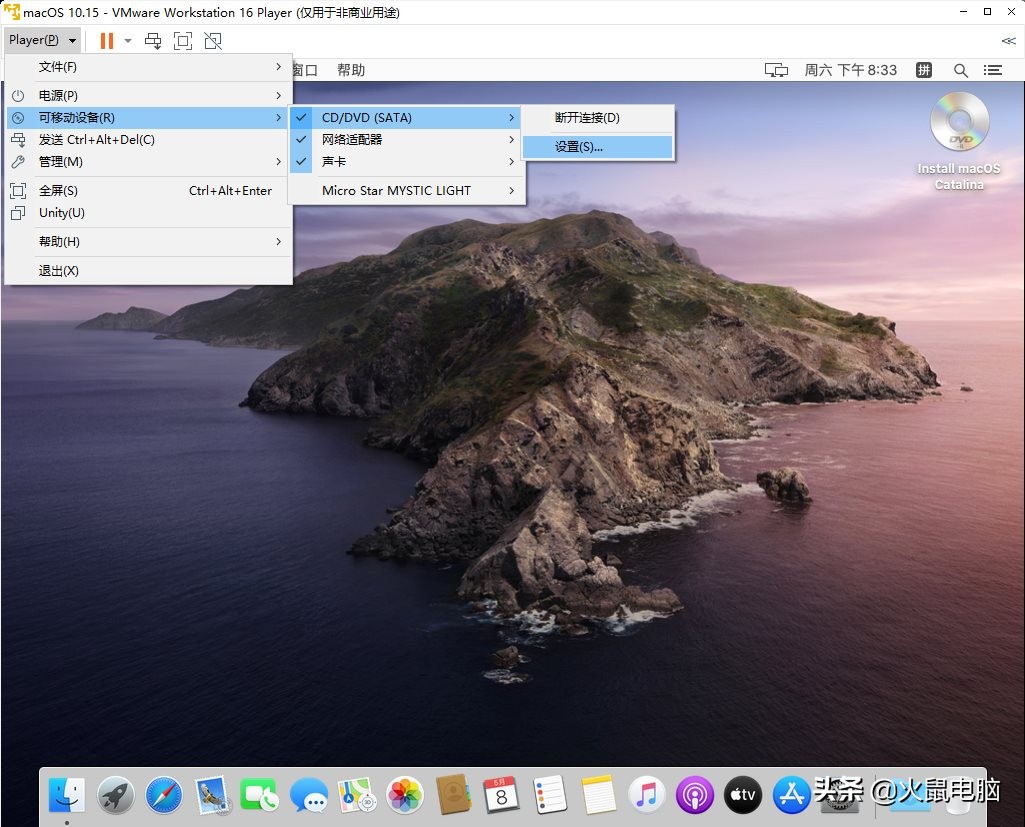The height and width of the screenshot is (827, 1025).
Task: Open App Store from the Dock
Action: click(x=792, y=795)
